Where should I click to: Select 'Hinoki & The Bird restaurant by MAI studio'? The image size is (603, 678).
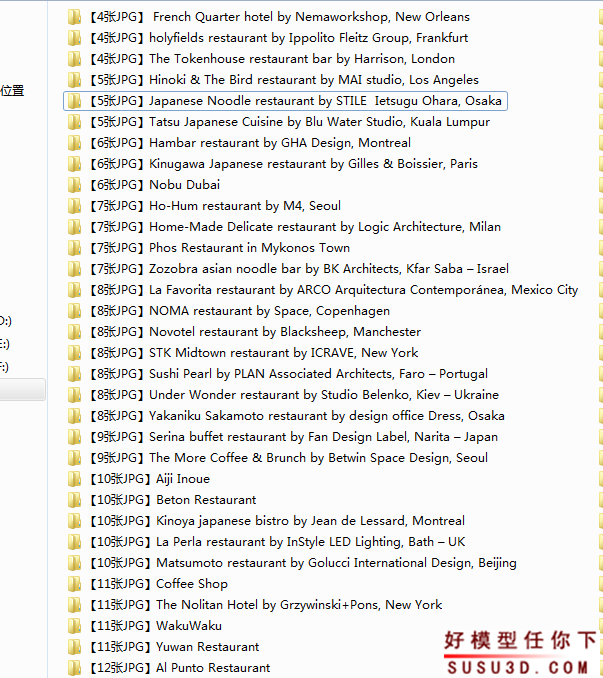[314, 80]
